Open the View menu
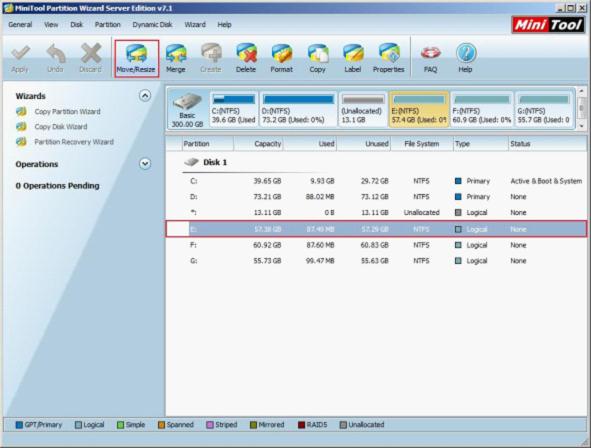Viewport: 591px width, 448px height. pyautogui.click(x=51, y=24)
